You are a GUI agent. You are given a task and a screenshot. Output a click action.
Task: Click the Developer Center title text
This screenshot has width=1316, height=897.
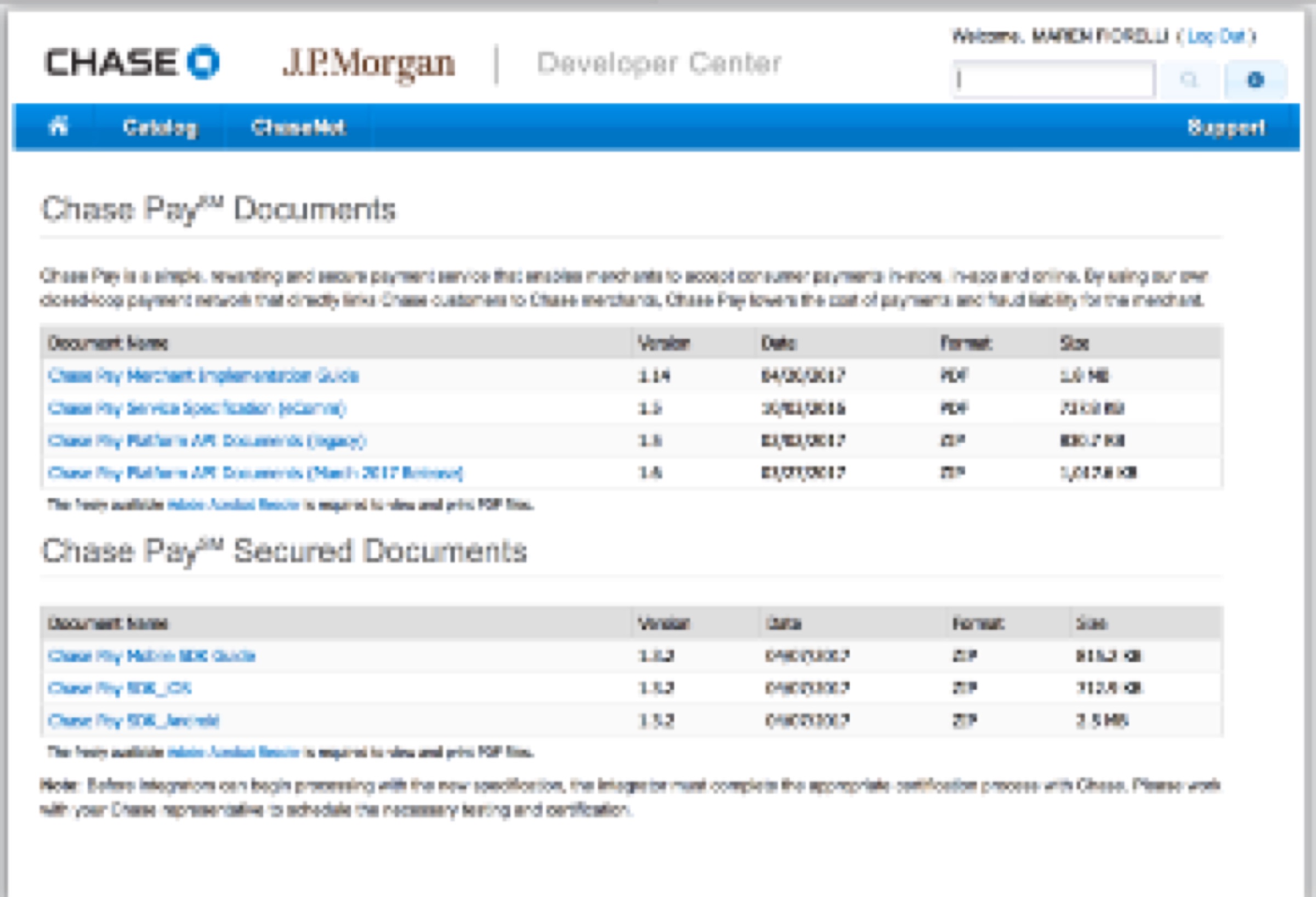point(659,64)
